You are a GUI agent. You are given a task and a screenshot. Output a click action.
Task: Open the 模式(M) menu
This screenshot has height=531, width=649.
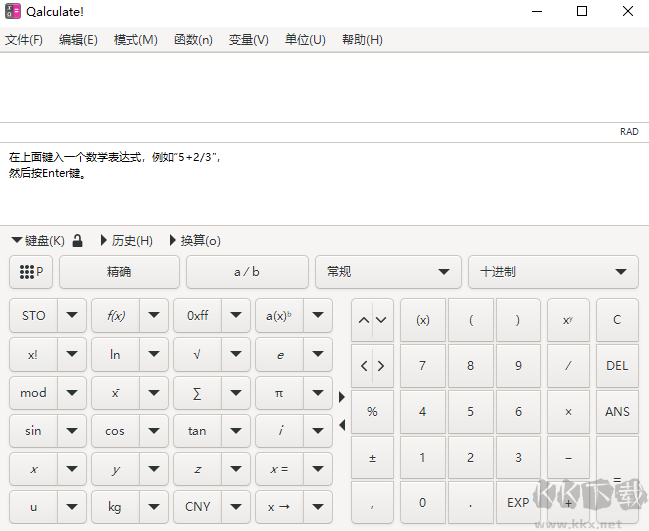135,40
